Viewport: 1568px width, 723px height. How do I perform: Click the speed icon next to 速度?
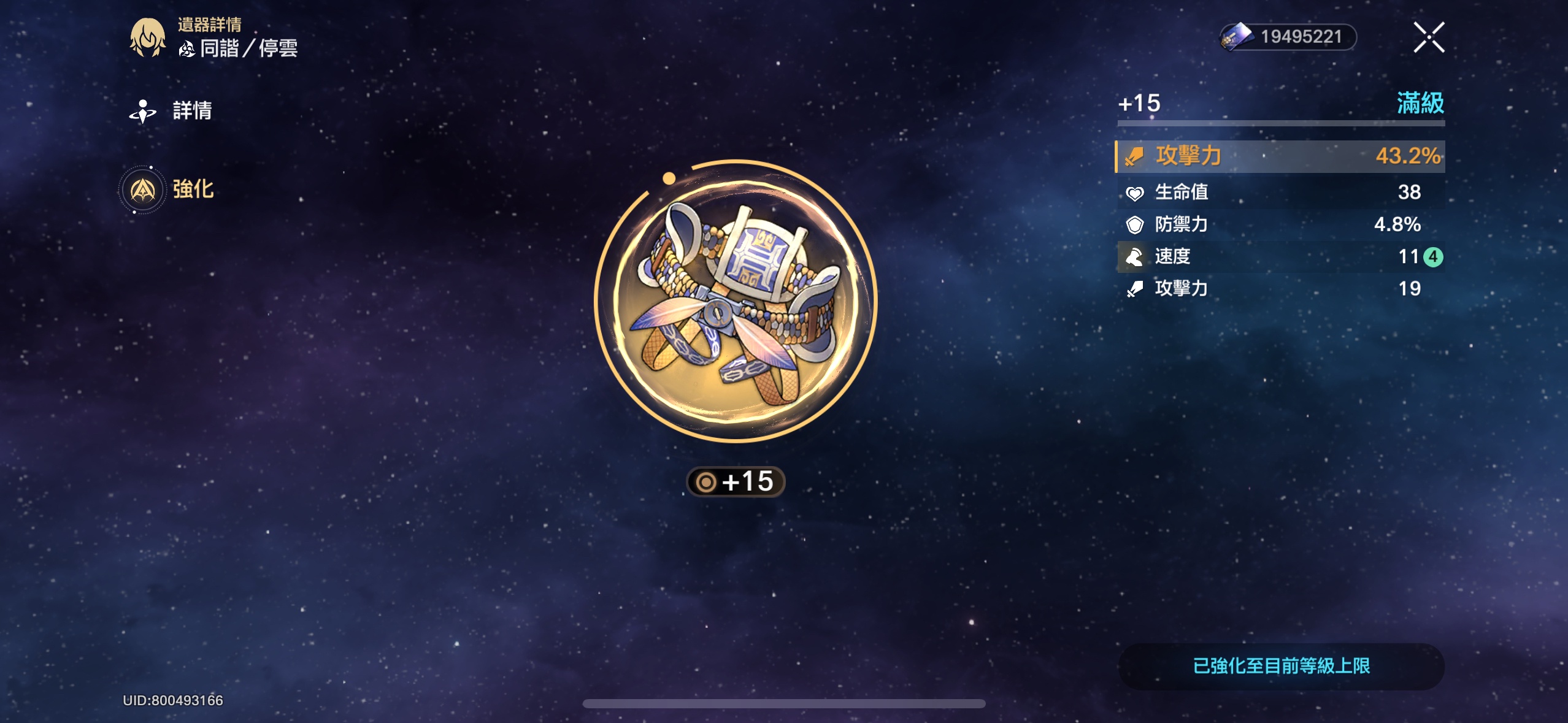1135,257
